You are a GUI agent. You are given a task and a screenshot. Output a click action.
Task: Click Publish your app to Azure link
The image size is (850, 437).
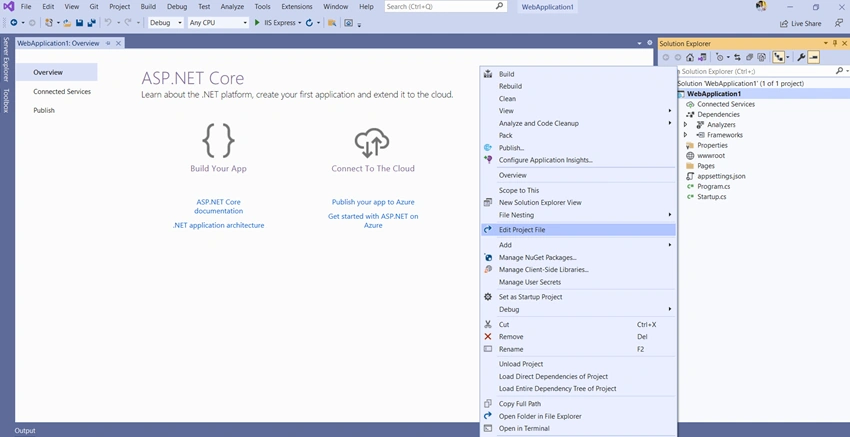(373, 202)
